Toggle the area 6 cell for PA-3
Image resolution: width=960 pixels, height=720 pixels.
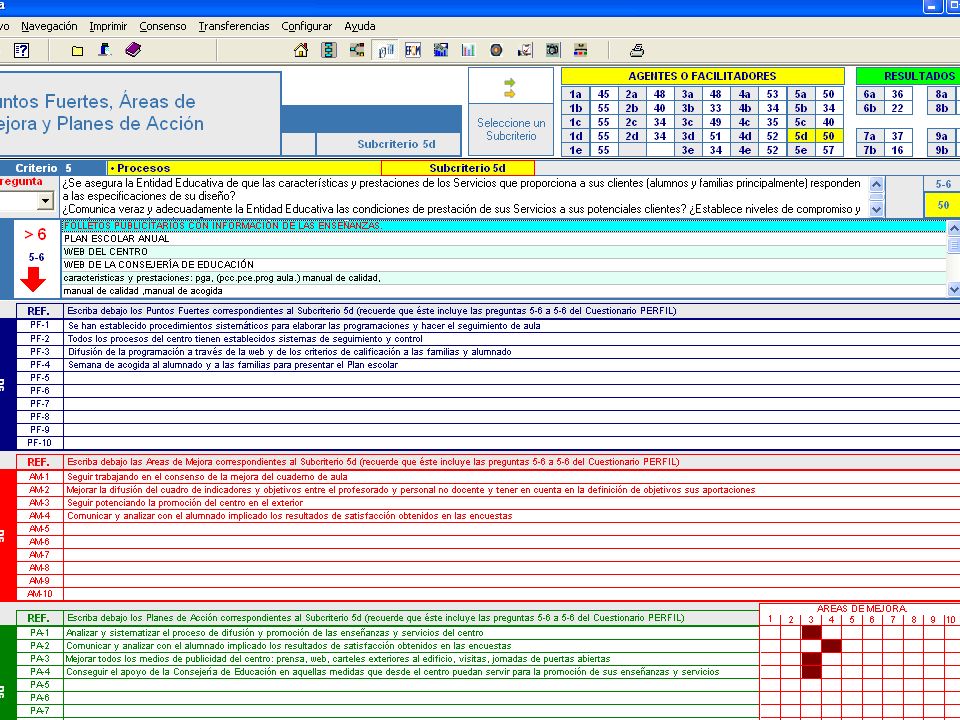(872, 659)
